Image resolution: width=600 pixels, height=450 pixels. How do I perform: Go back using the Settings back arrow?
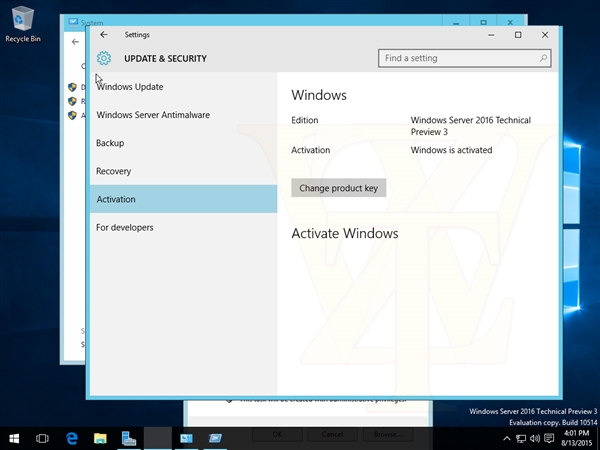click(x=104, y=35)
